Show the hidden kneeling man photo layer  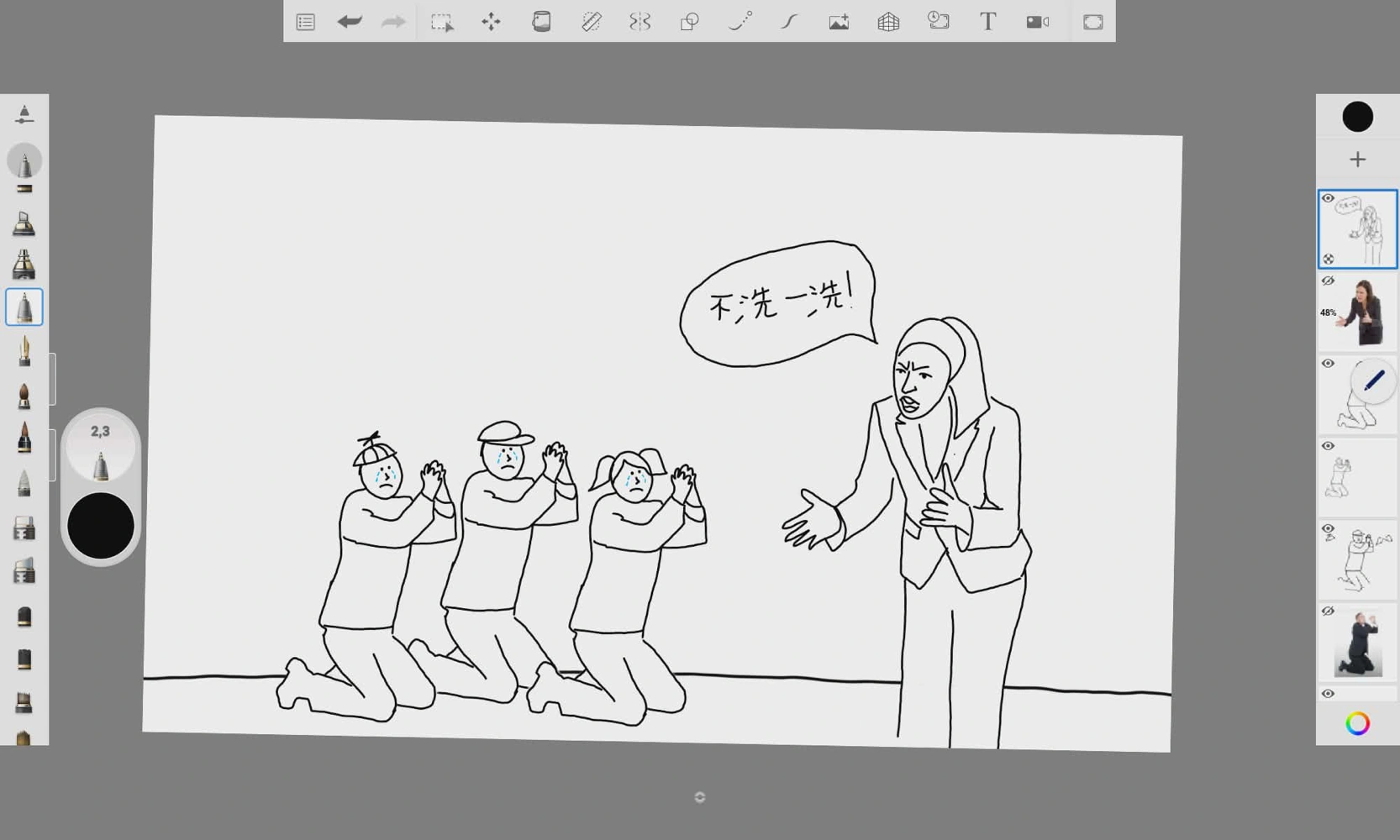[x=1328, y=612]
